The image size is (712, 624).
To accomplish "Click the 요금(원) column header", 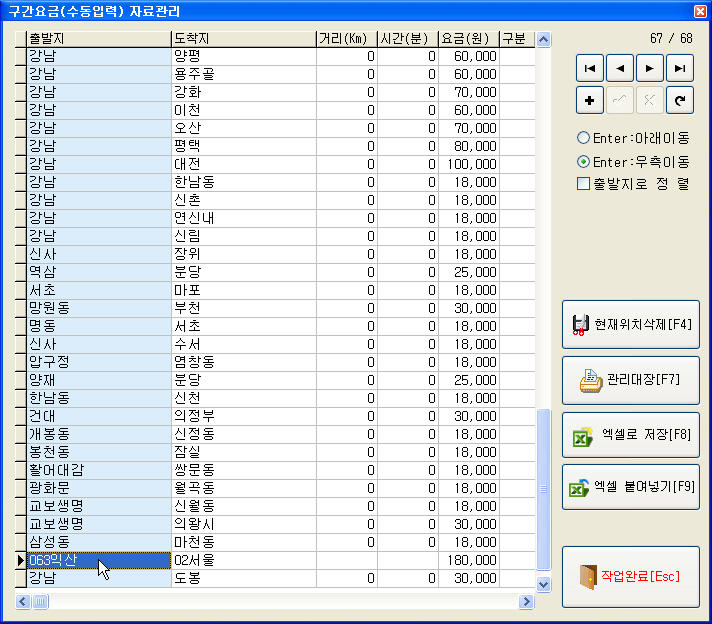I will pyautogui.click(x=469, y=39).
